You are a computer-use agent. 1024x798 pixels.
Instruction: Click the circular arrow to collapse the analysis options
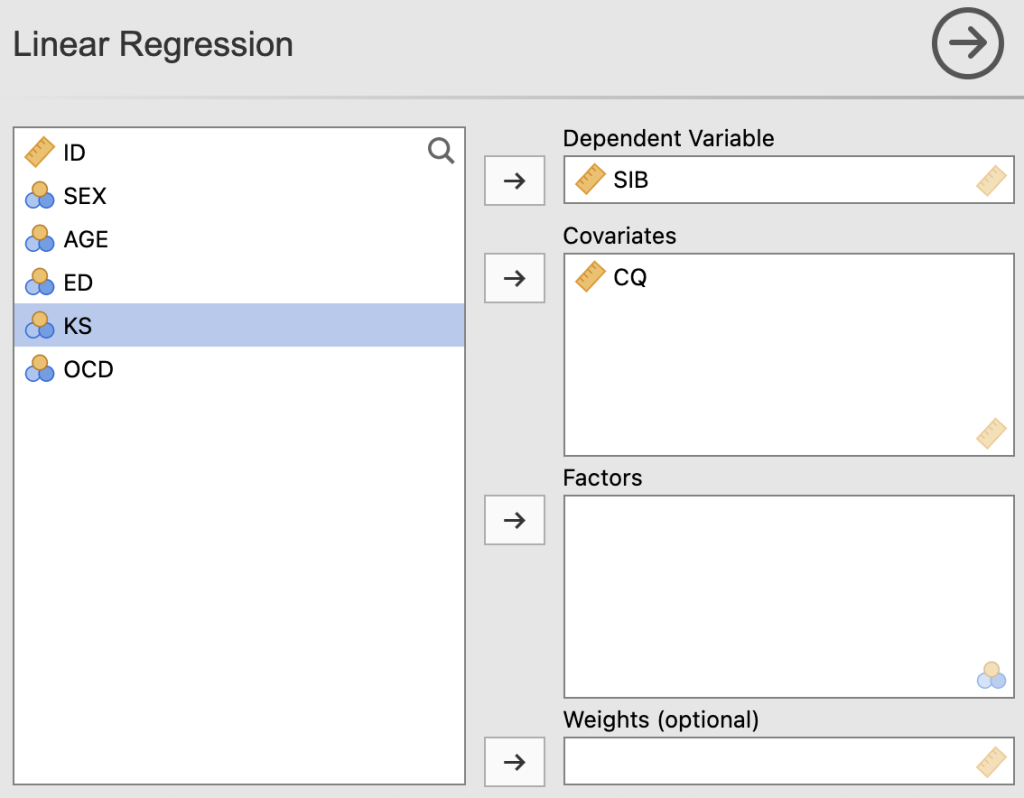click(966, 44)
